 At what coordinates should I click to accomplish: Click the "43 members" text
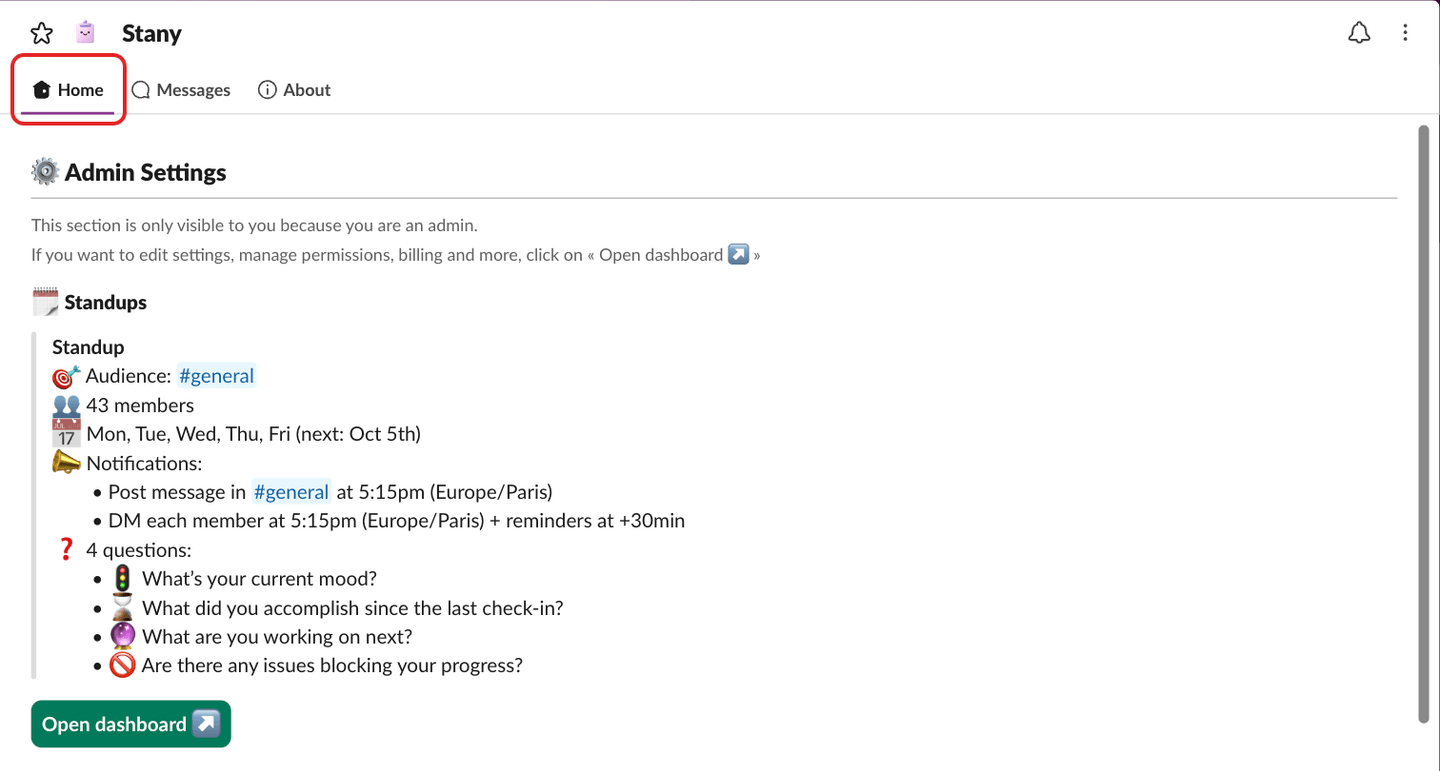tap(140, 405)
